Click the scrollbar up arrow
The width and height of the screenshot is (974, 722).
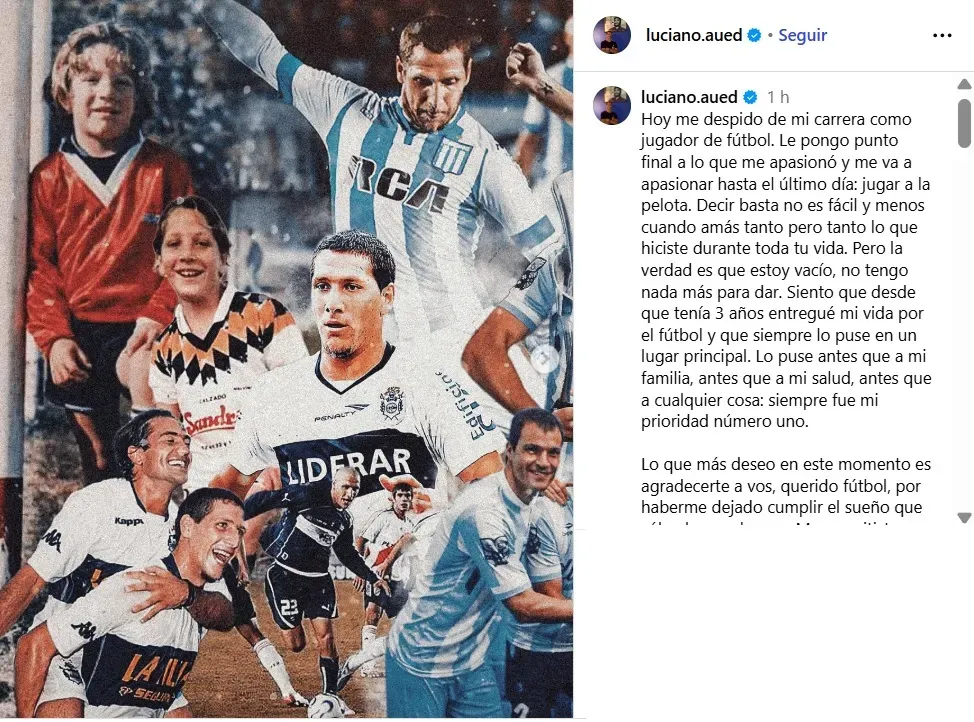tap(964, 84)
